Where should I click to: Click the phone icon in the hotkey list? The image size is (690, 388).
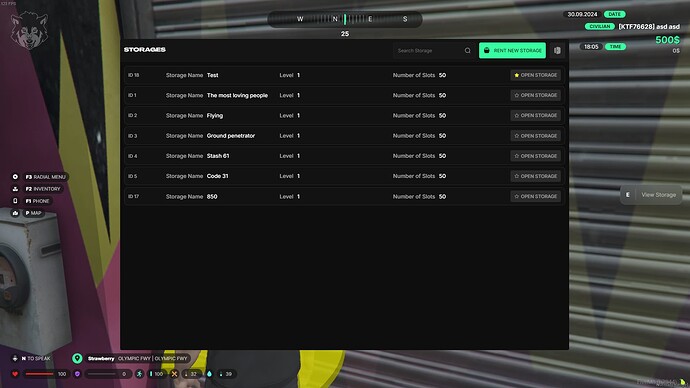point(15,201)
